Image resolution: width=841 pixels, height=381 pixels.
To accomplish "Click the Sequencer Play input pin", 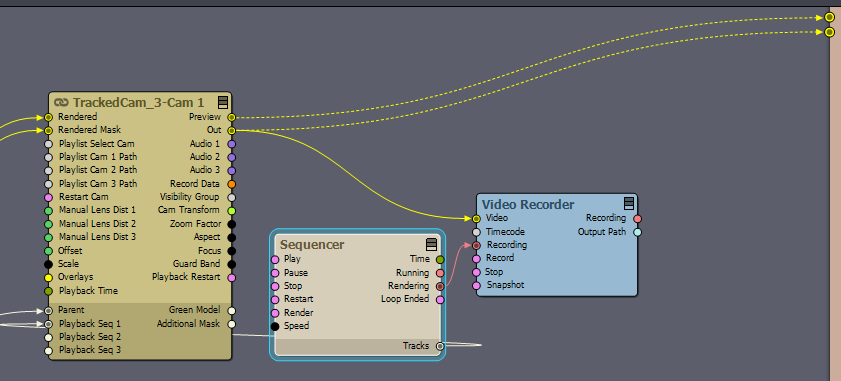I will [x=275, y=259].
